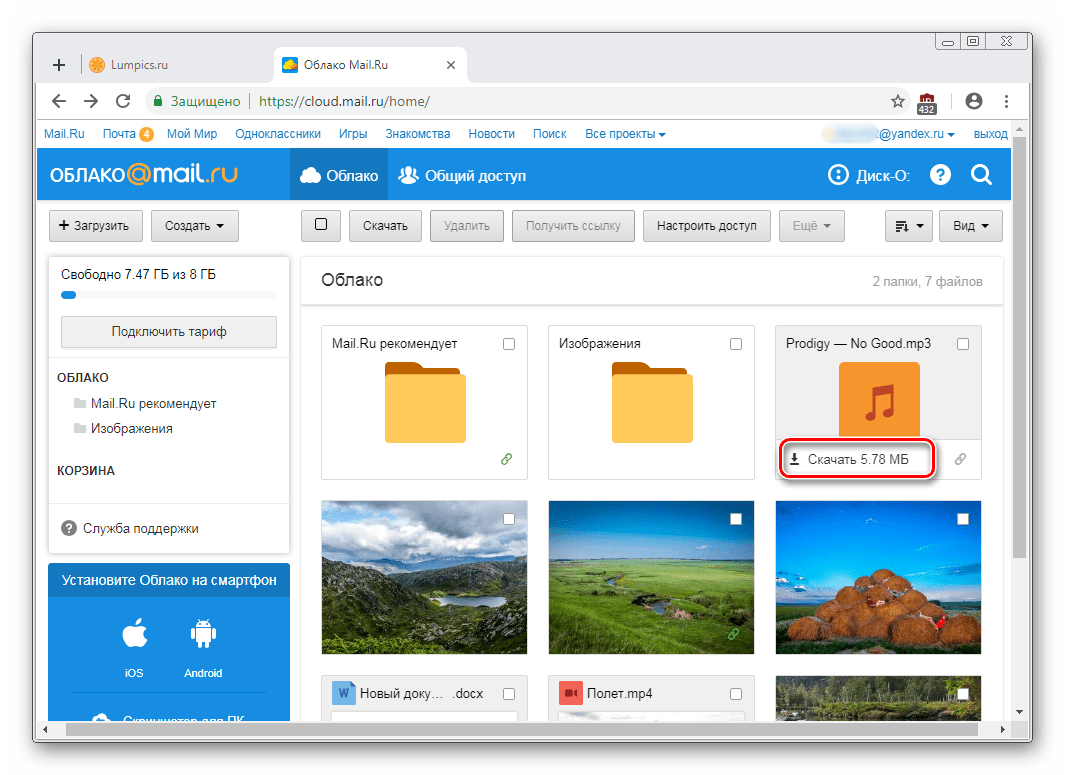Bookmark page with star icon
Image resolution: width=1065 pixels, height=775 pixels.
(x=898, y=101)
